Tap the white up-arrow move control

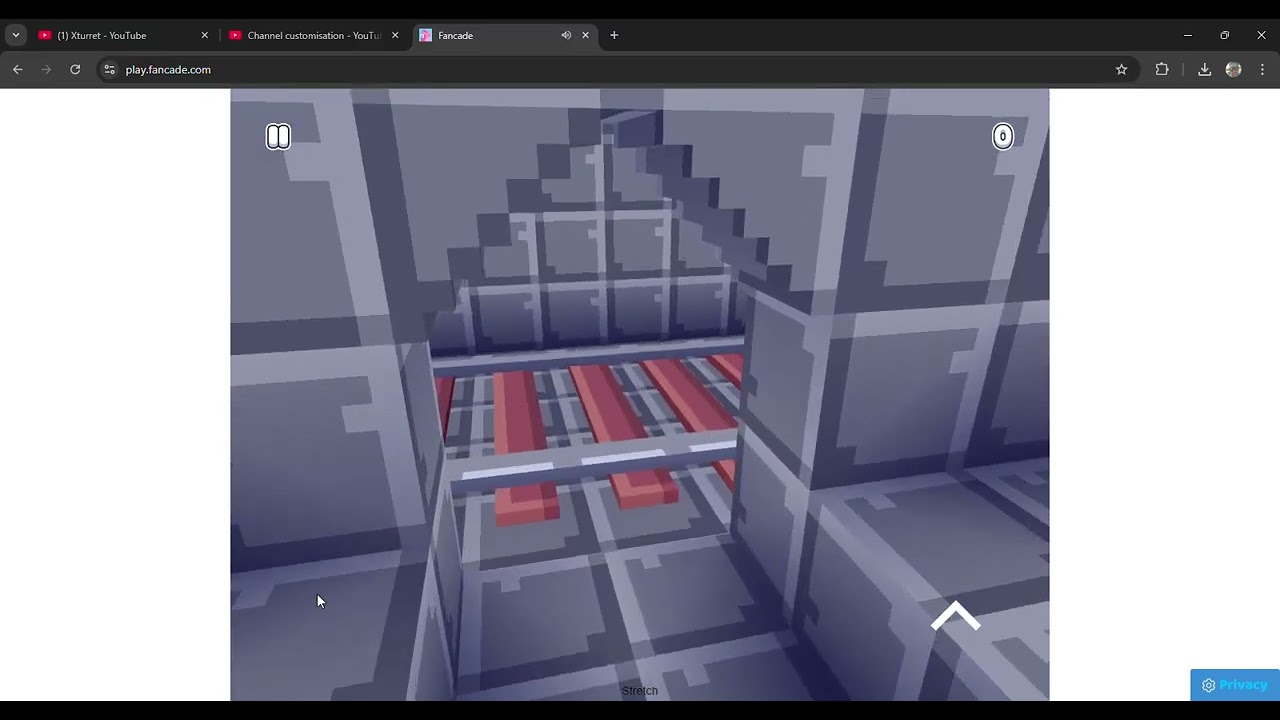(x=955, y=616)
